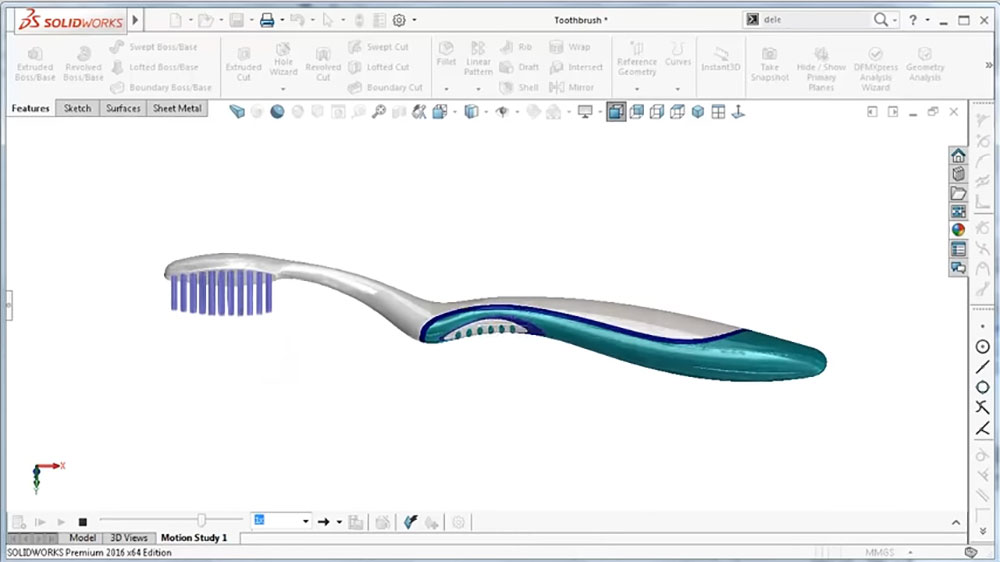Screen dimensions: 1000x562
Task: Launch the DFMXpress Analysis Wizard
Action: tap(876, 68)
